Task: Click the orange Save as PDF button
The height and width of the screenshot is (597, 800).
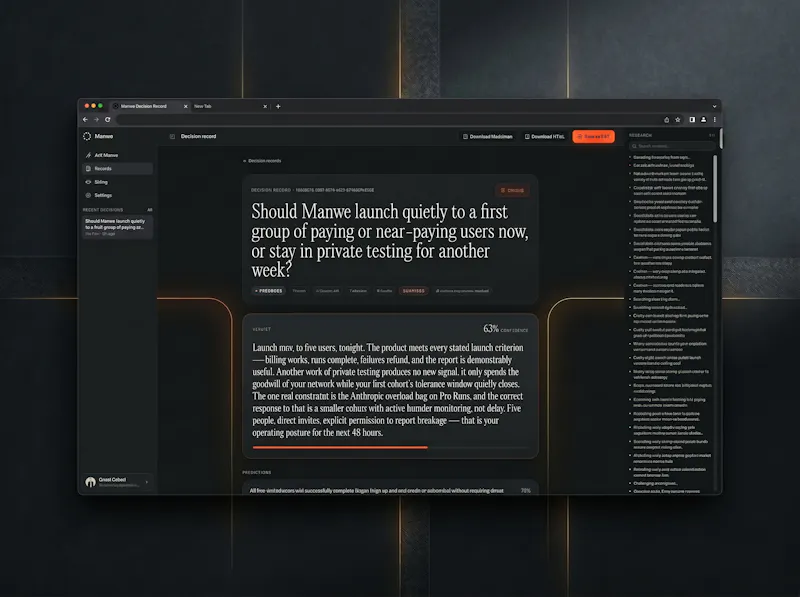Action: 593,136
